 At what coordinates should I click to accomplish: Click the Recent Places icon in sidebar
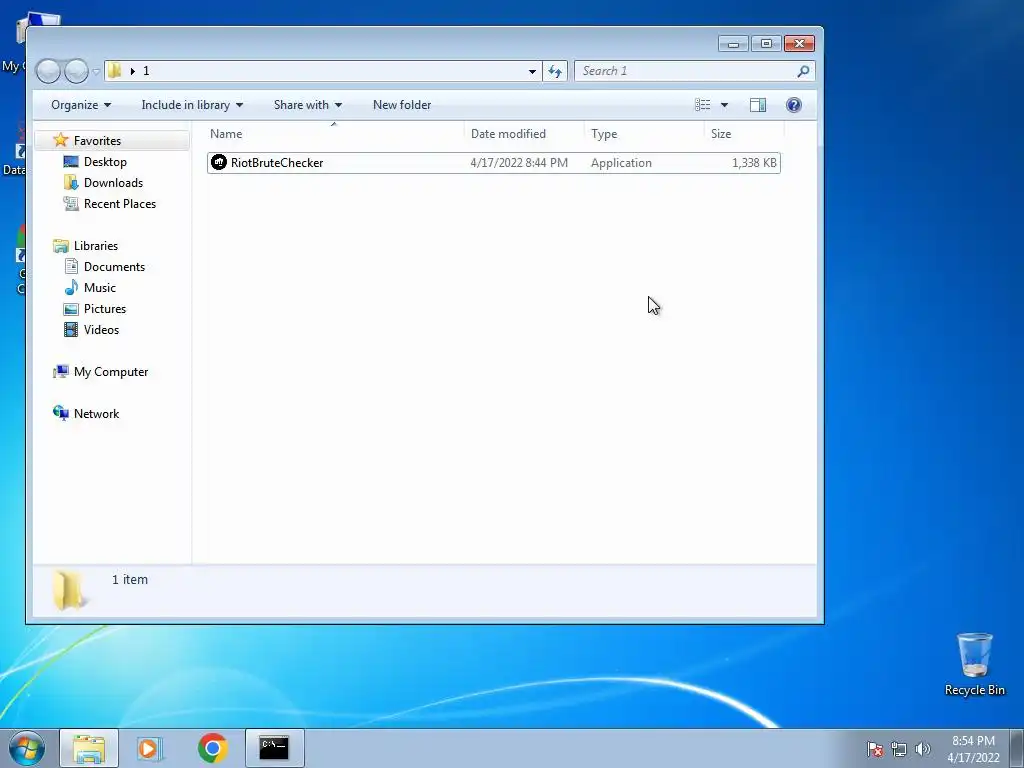pos(71,204)
